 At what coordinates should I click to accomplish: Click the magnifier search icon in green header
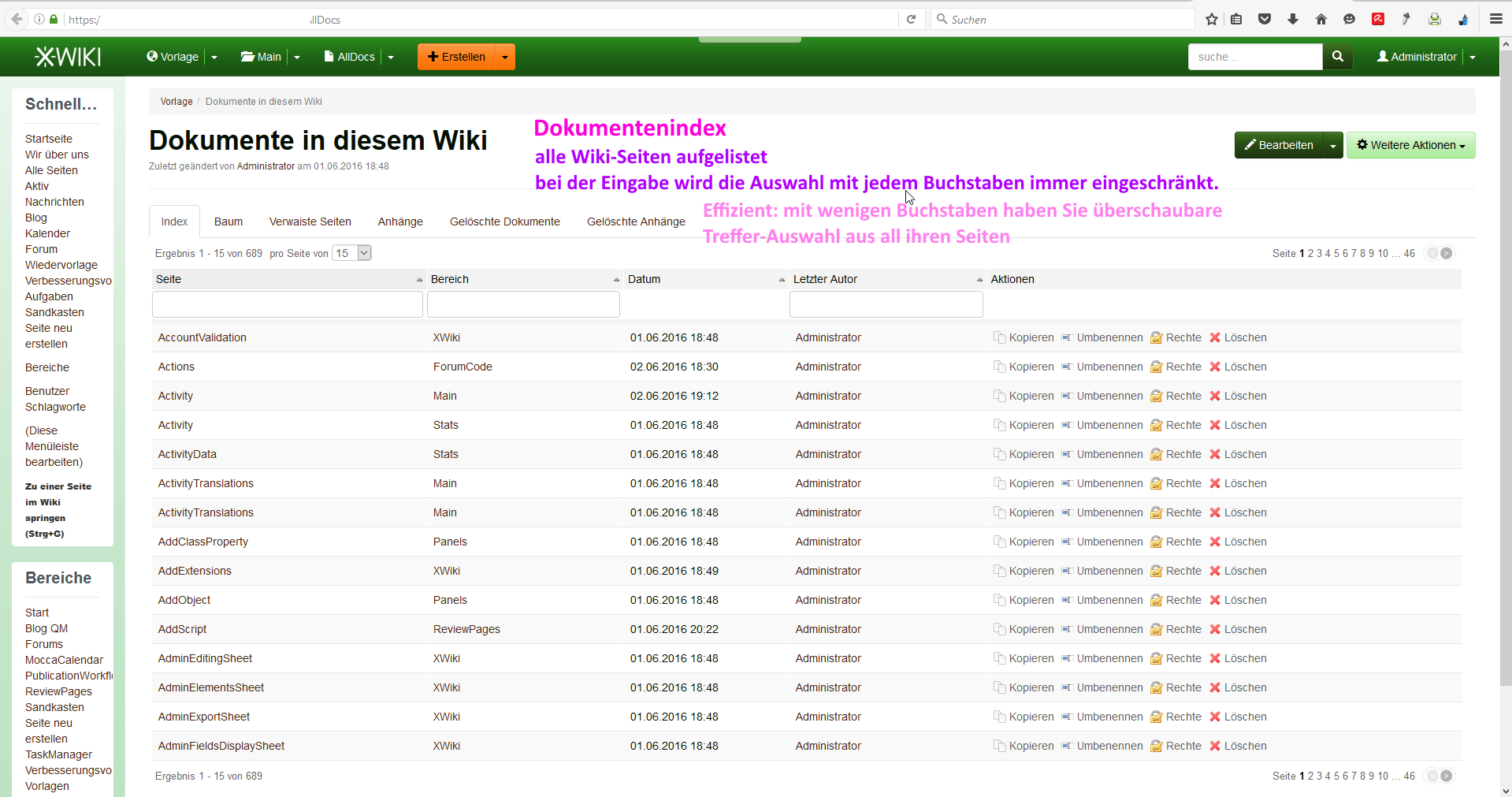[1337, 57]
